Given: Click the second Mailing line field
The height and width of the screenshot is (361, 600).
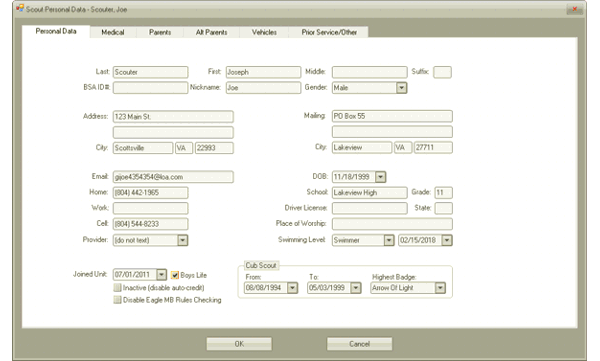Looking at the screenshot, I should click(392, 132).
